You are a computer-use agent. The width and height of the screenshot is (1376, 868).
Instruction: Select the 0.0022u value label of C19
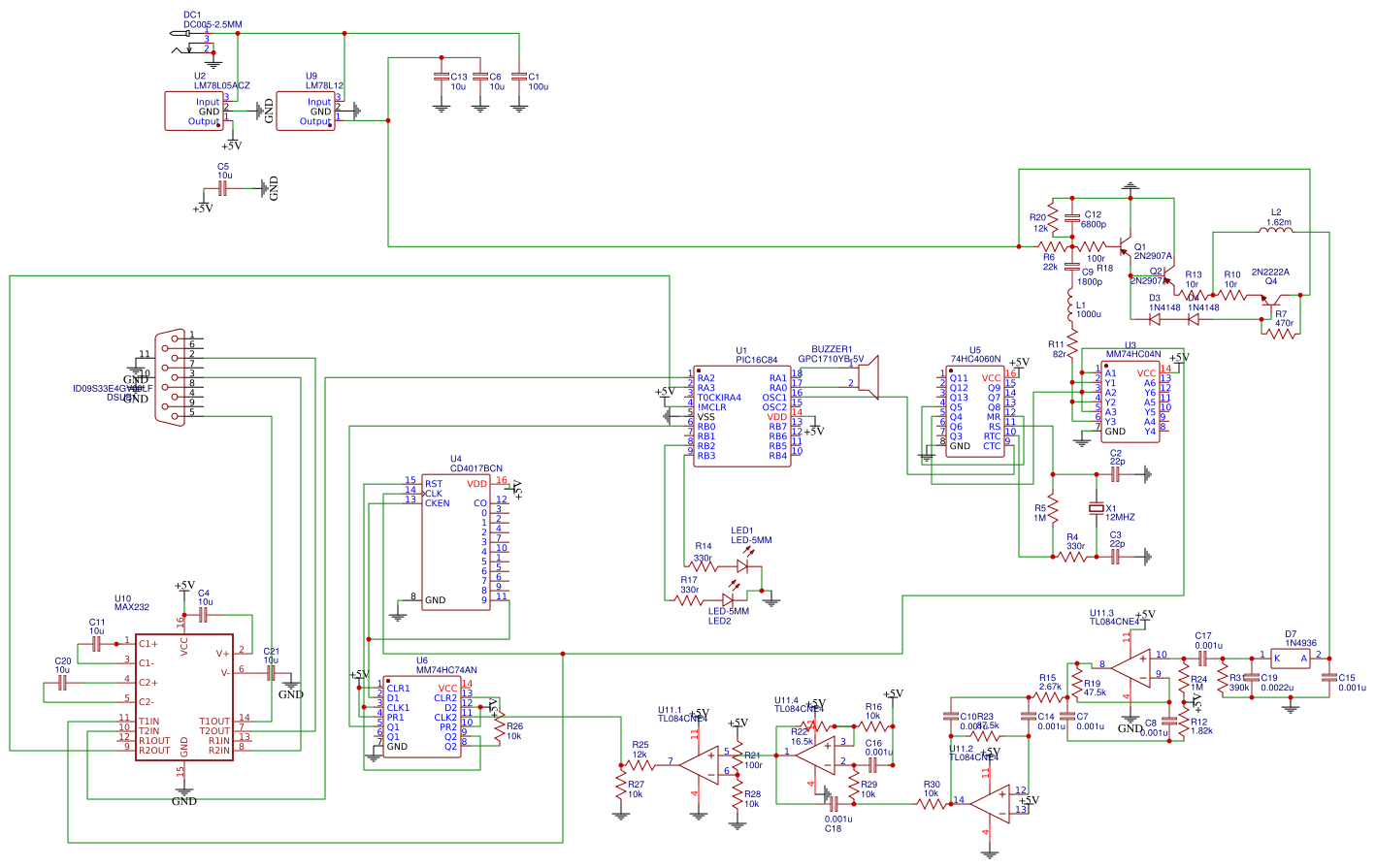click(x=1278, y=689)
